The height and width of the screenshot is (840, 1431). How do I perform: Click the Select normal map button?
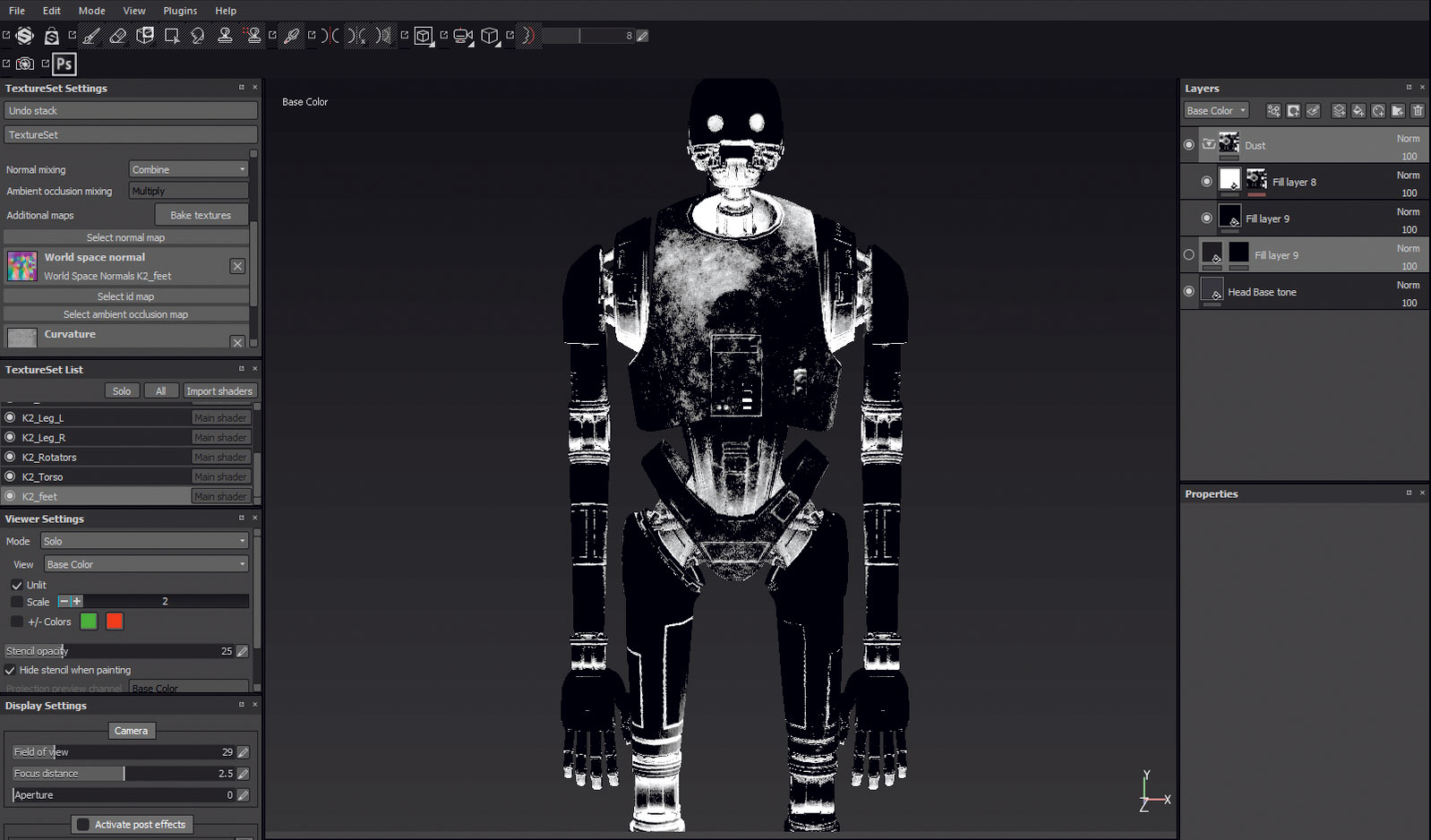coord(126,237)
